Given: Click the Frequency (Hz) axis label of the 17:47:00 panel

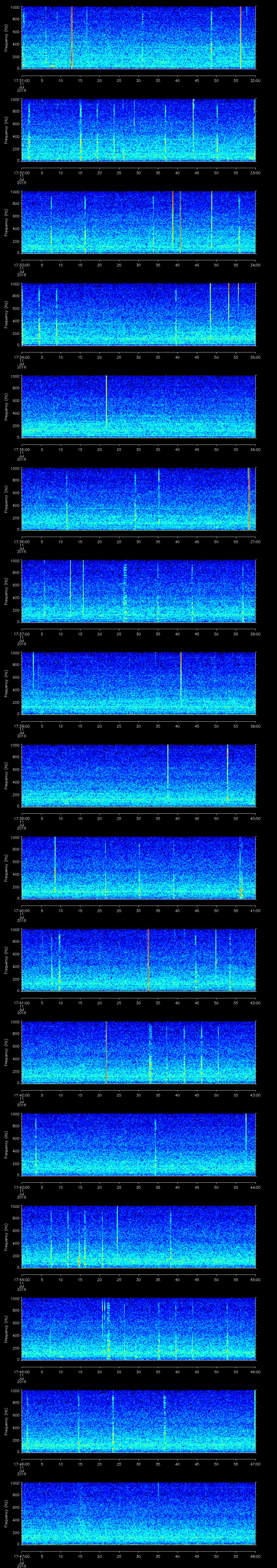Looking at the screenshot, I should coord(6,1514).
